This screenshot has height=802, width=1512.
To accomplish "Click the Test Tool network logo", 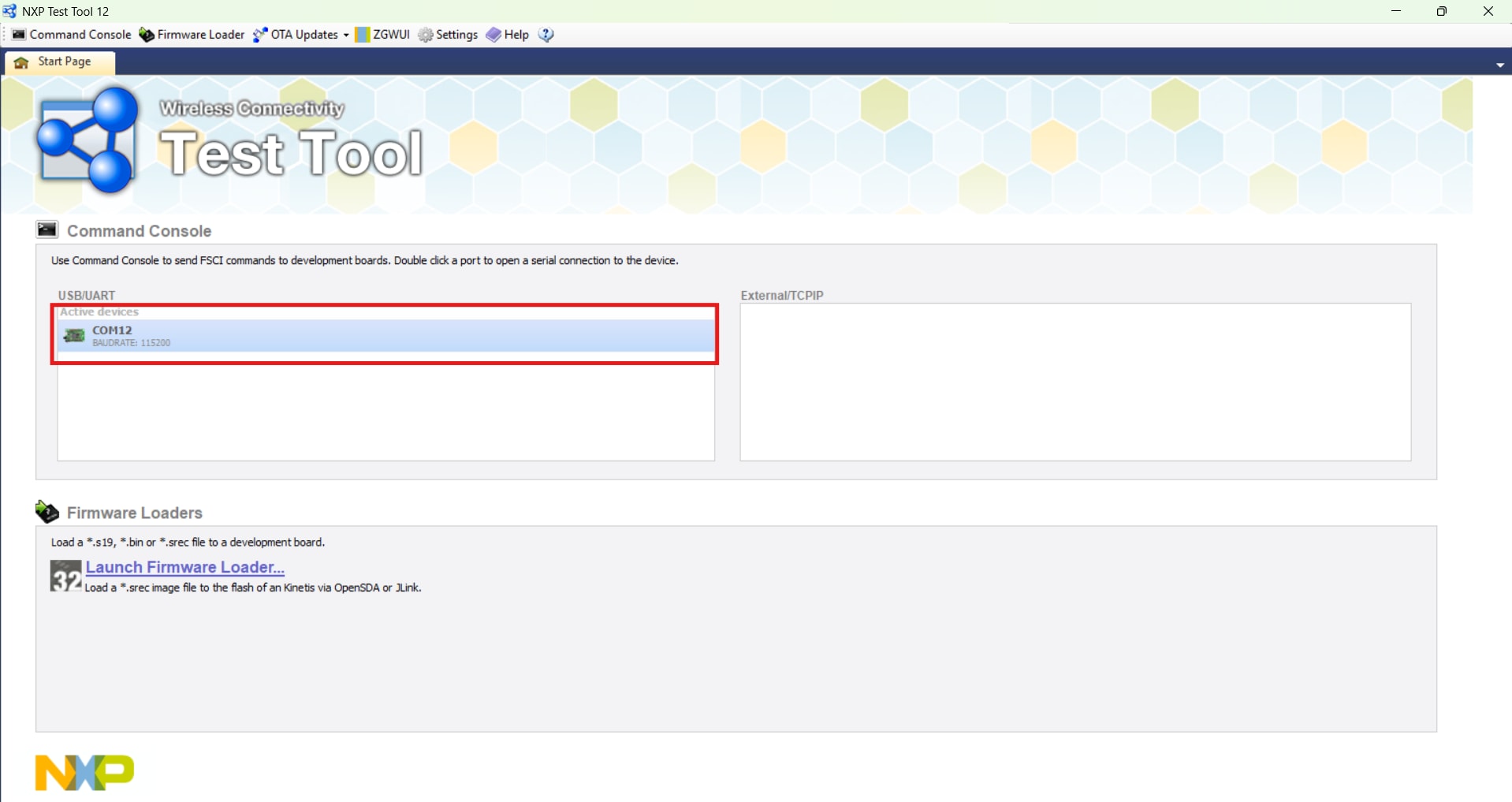I will [88, 140].
